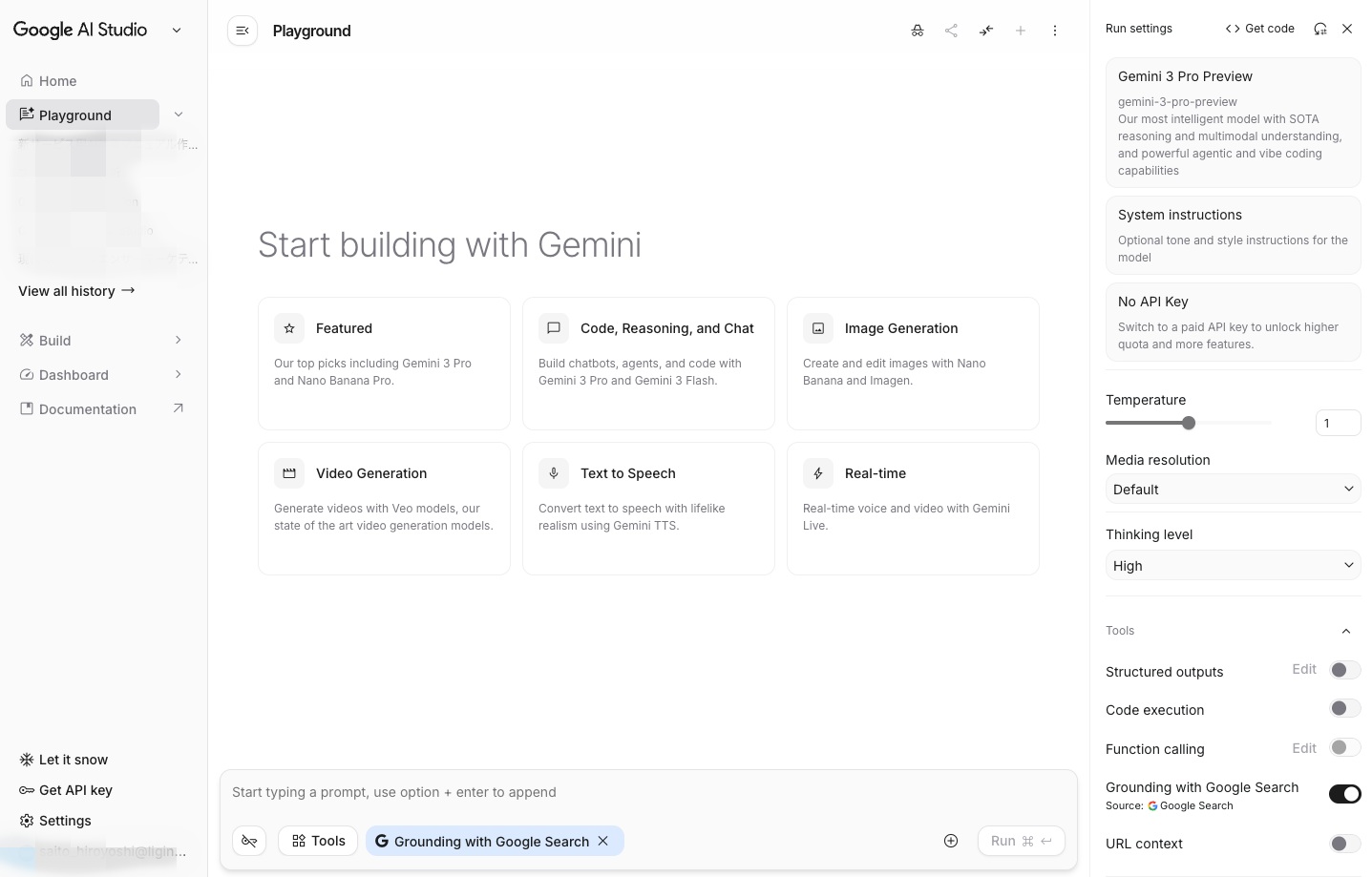Disable Grounding with Google Search
The height and width of the screenshot is (877, 1372).
[1344, 793]
